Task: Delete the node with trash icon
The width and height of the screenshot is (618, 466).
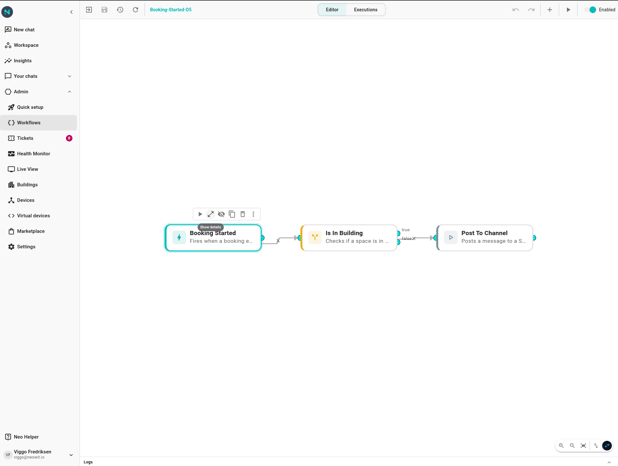Action: coord(242,214)
